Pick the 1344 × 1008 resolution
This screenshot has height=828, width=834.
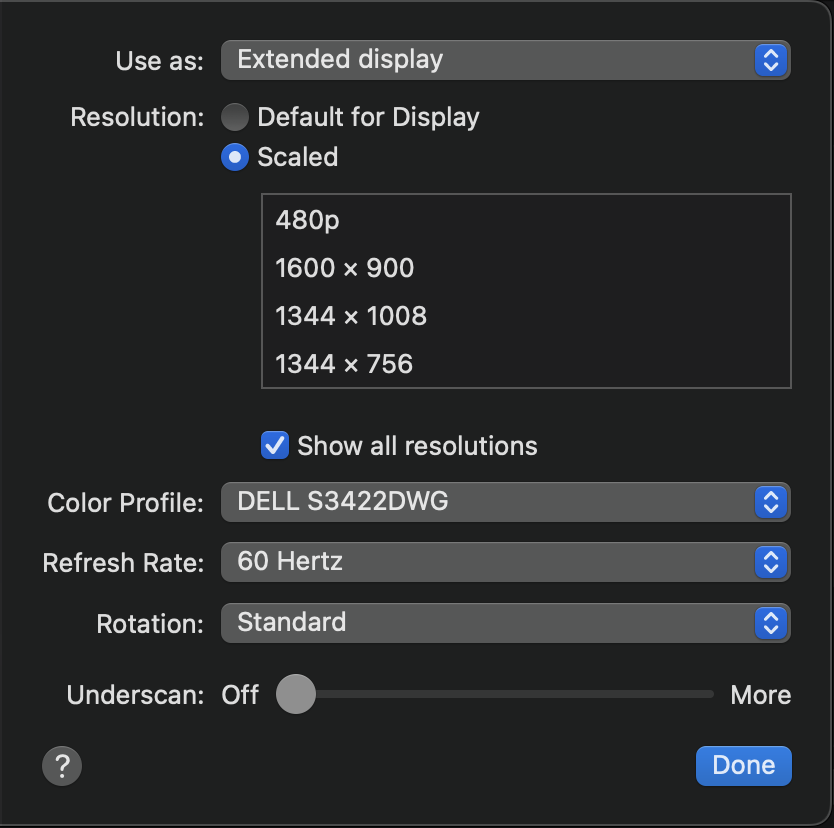351,316
